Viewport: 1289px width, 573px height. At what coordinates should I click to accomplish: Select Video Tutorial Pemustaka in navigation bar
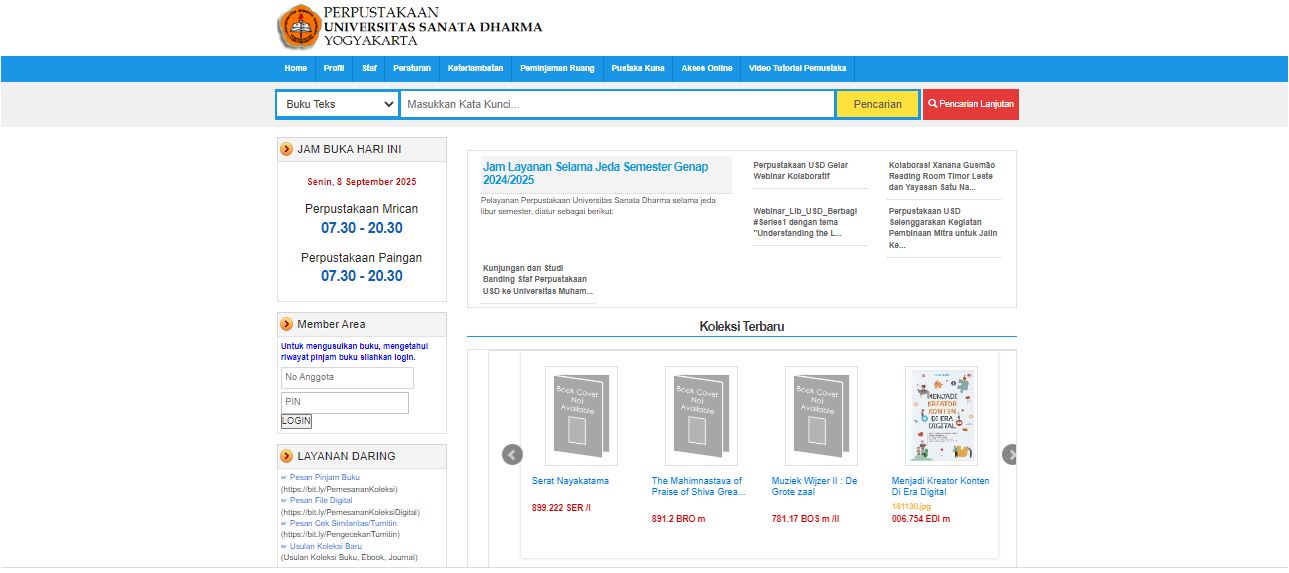click(x=797, y=68)
